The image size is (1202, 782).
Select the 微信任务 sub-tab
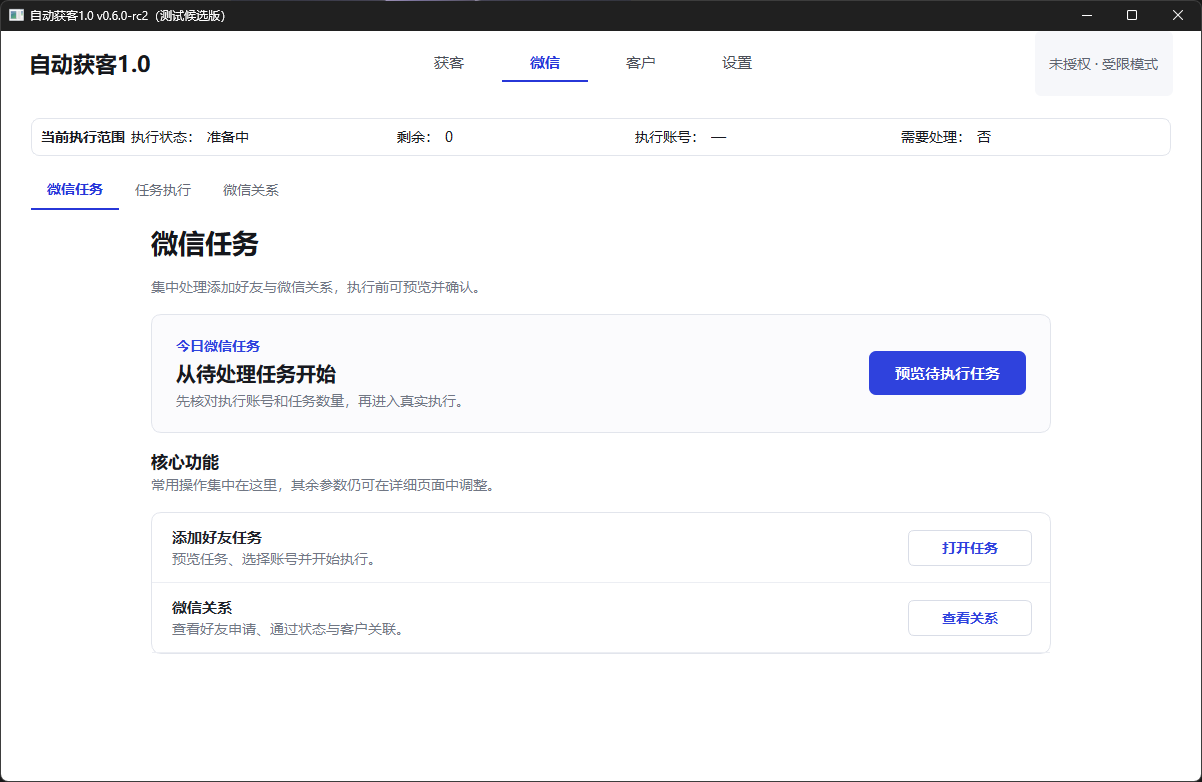pyautogui.click(x=75, y=189)
